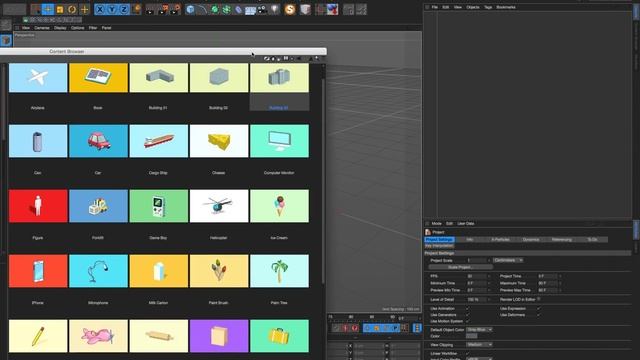Add a Cube primitive object
This screenshot has width=640, height=360.
[190, 9]
